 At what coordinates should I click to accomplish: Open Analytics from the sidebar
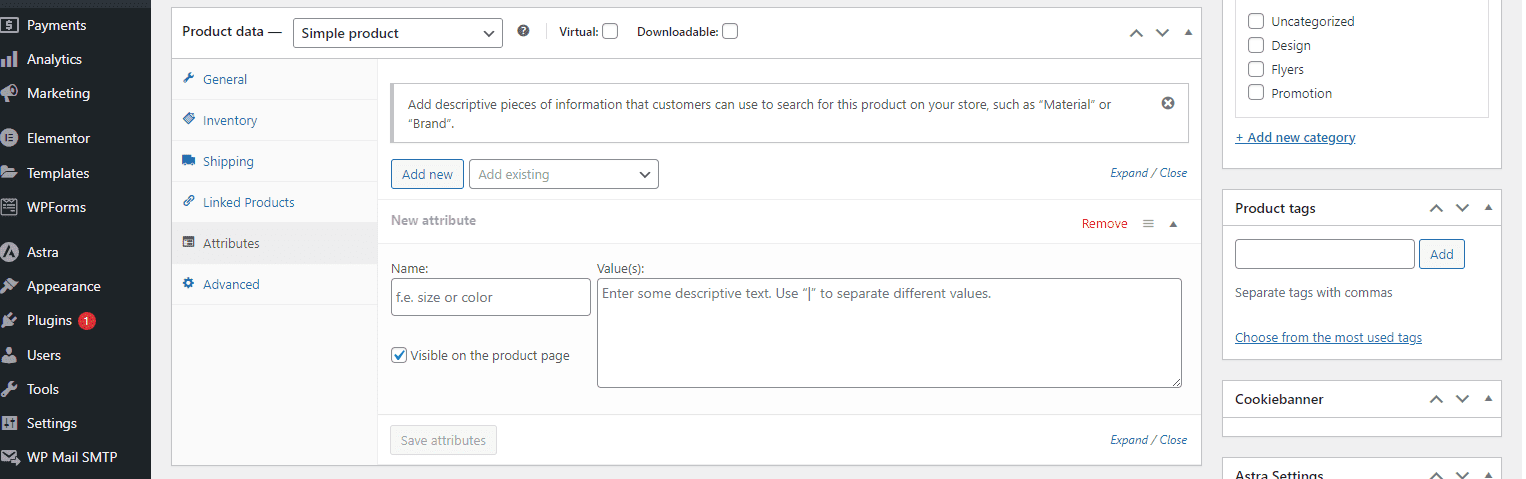click(x=54, y=59)
